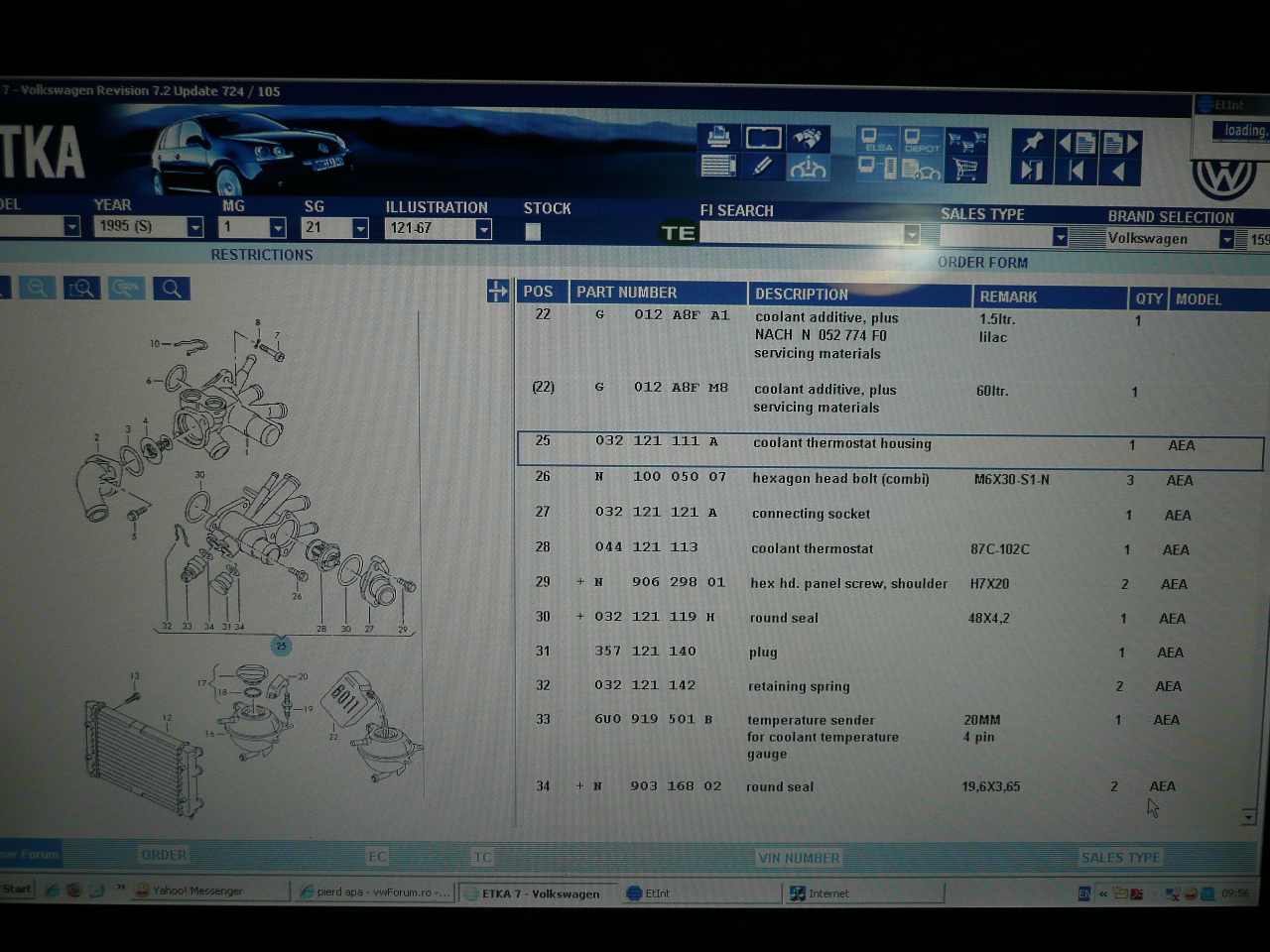Open the FI SEARCH dropdown arrow
This screenshot has height=952, width=1270.
coord(911,234)
